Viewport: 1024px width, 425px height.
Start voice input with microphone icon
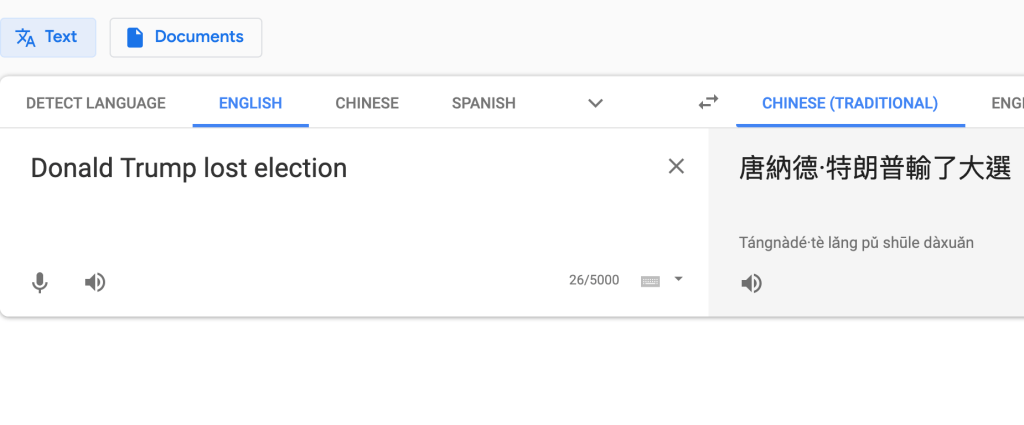coord(40,282)
